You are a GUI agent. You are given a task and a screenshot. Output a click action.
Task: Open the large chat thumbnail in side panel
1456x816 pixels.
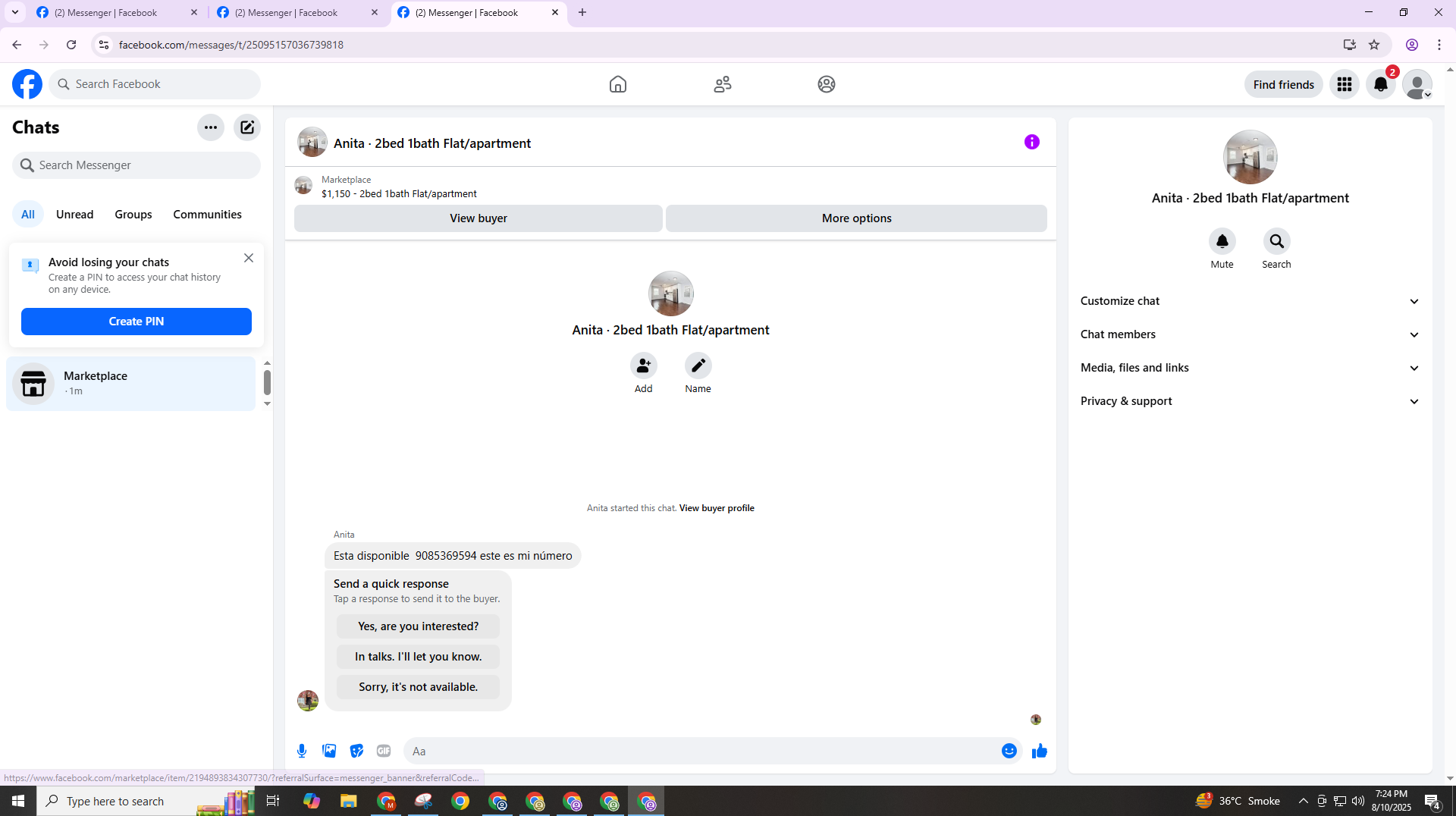1250,157
